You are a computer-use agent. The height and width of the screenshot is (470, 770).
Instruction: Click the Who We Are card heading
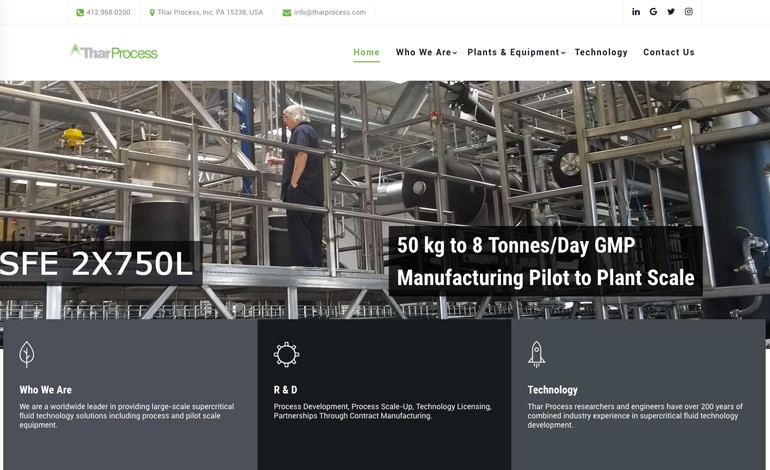click(x=46, y=390)
